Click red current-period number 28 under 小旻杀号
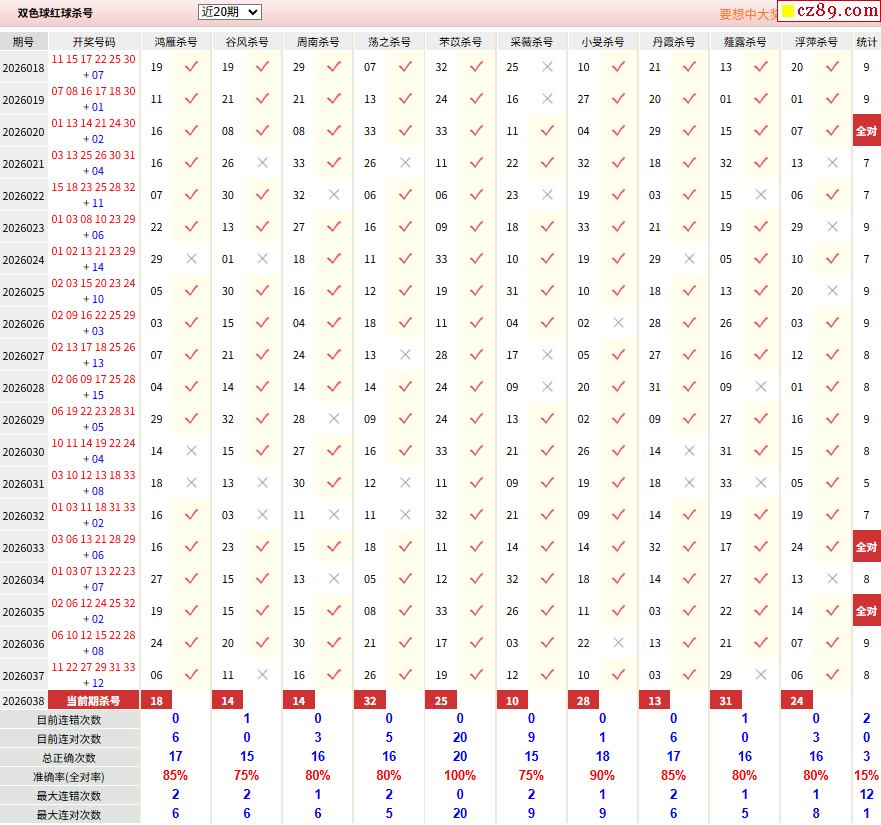The width and height of the screenshot is (881, 825). point(583,701)
